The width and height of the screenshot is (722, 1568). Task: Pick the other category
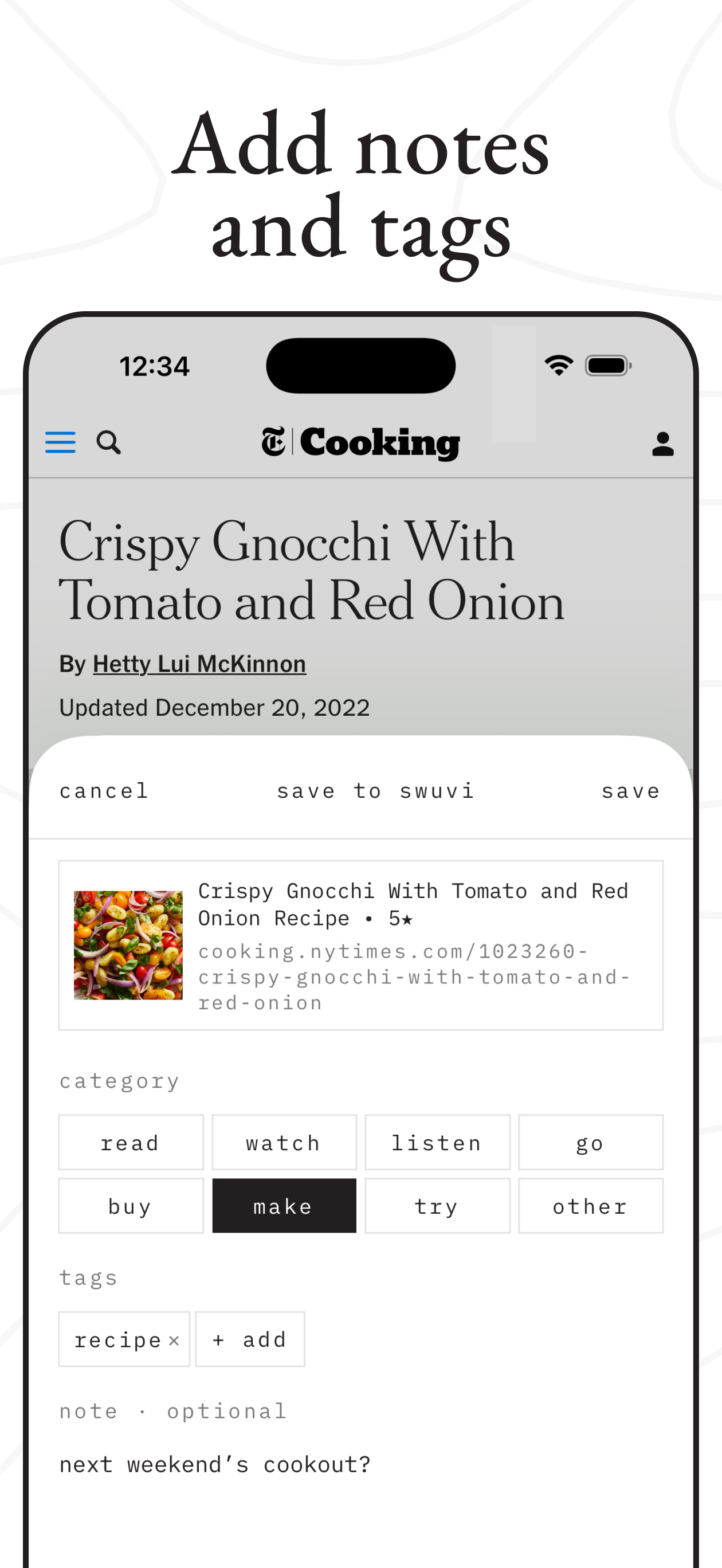point(591,1206)
